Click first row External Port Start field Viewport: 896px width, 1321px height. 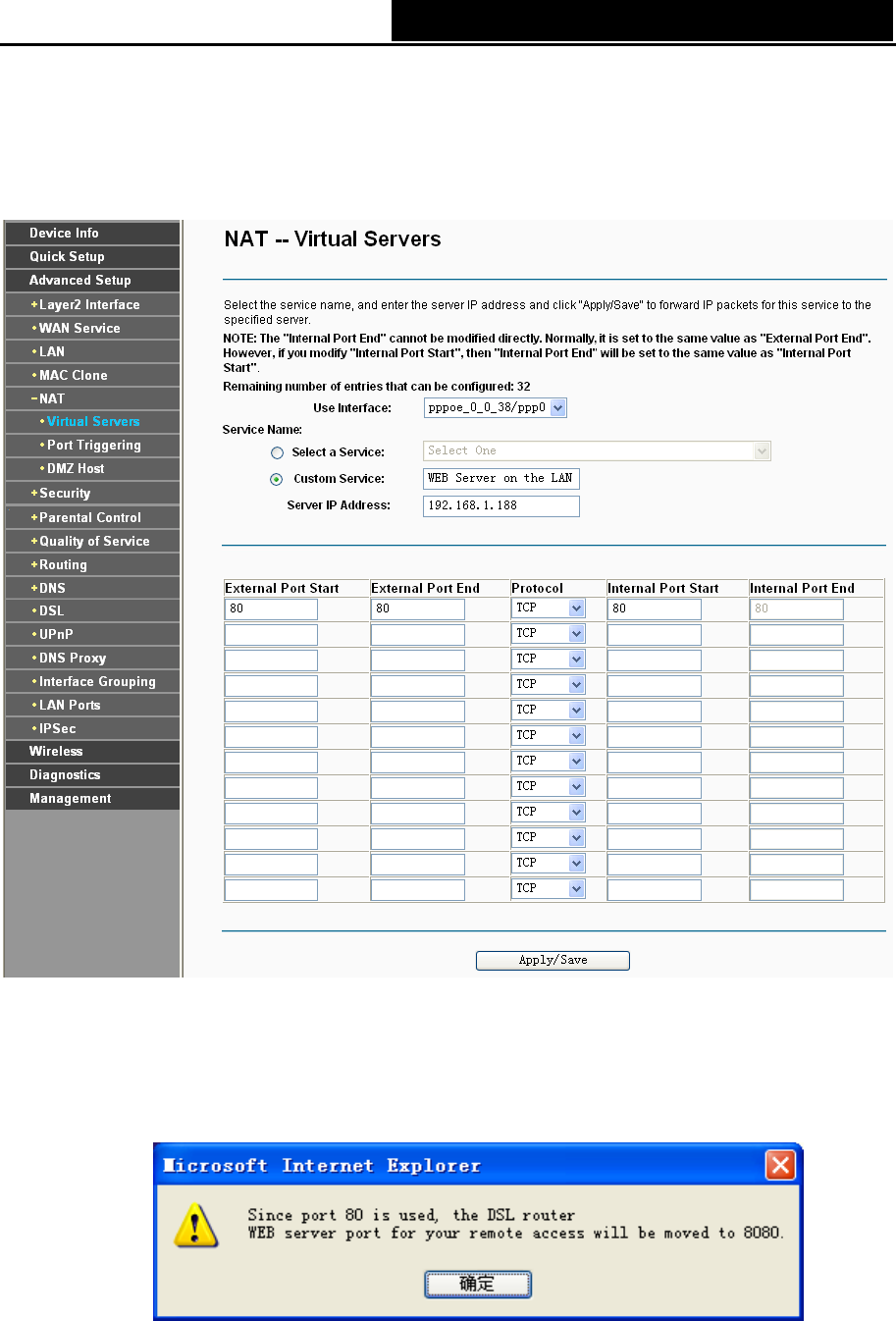(x=271, y=608)
